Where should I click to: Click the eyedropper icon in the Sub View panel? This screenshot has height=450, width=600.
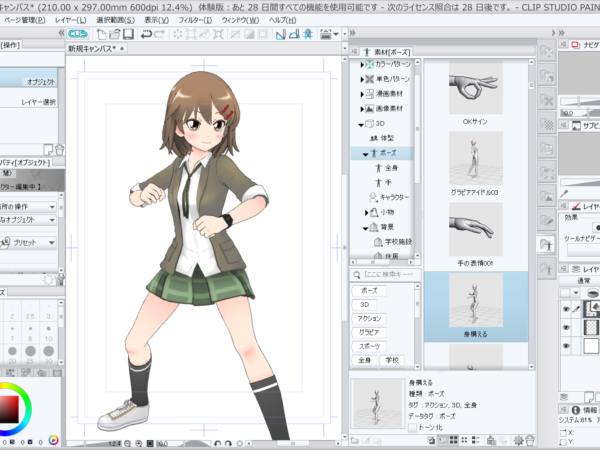(x=564, y=193)
